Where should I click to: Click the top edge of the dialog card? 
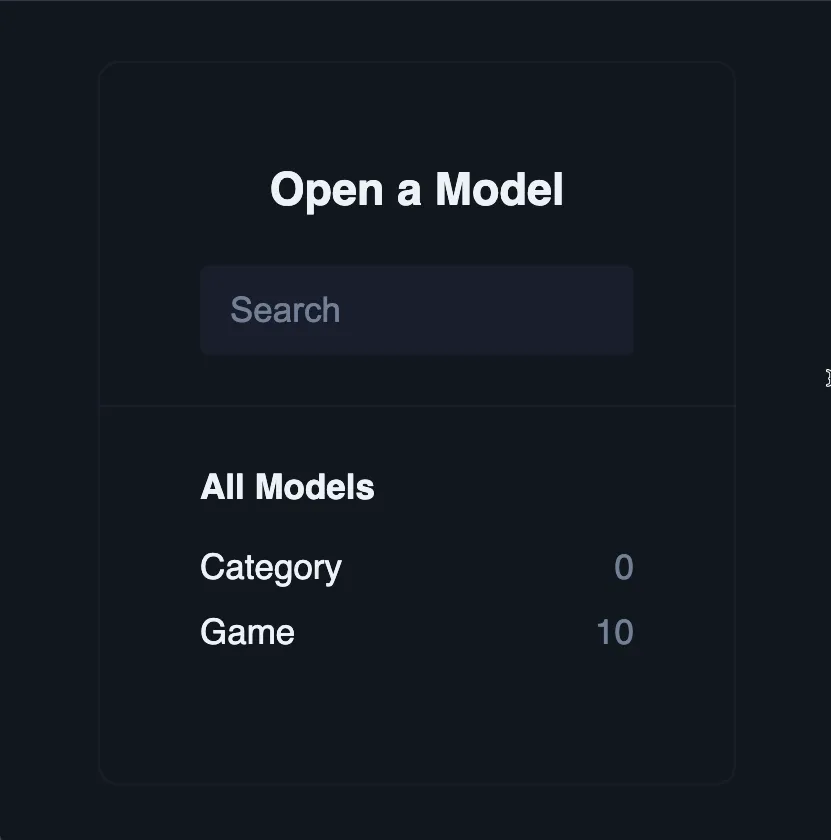coord(417,63)
